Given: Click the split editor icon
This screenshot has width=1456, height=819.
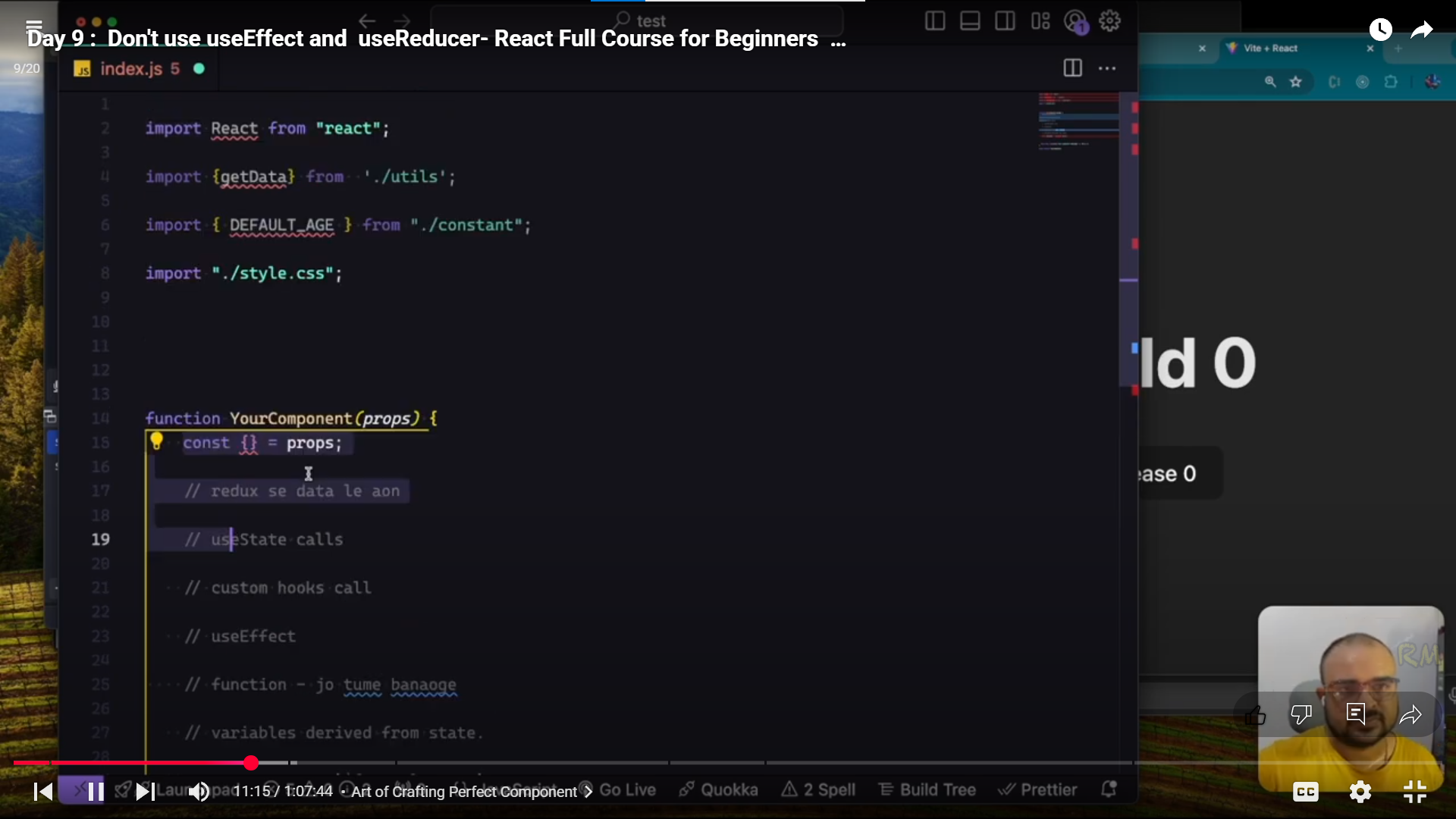Looking at the screenshot, I should [x=1072, y=68].
